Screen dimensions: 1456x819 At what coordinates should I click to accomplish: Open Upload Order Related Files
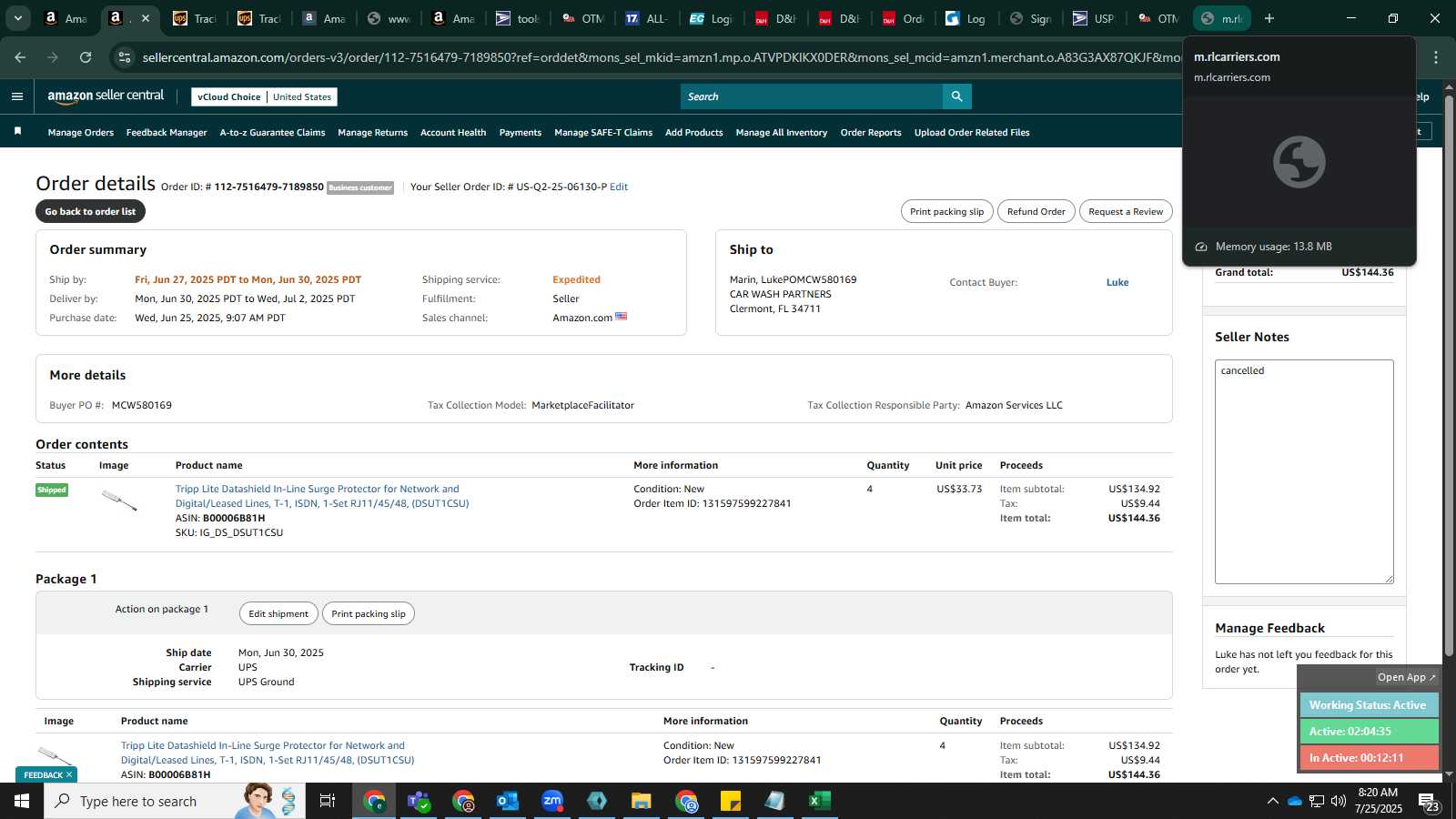coord(972,133)
